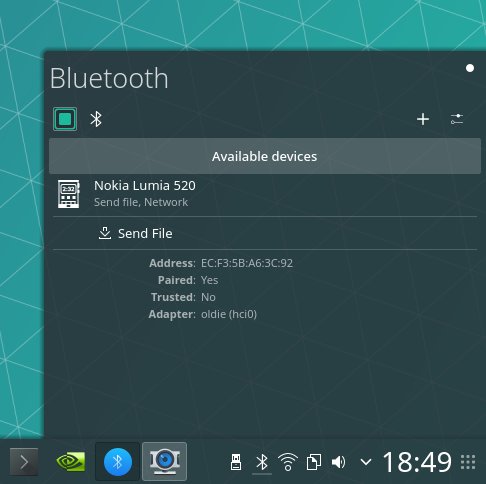Open removable USB devices tray icon
This screenshot has height=484, width=486.
(236, 462)
